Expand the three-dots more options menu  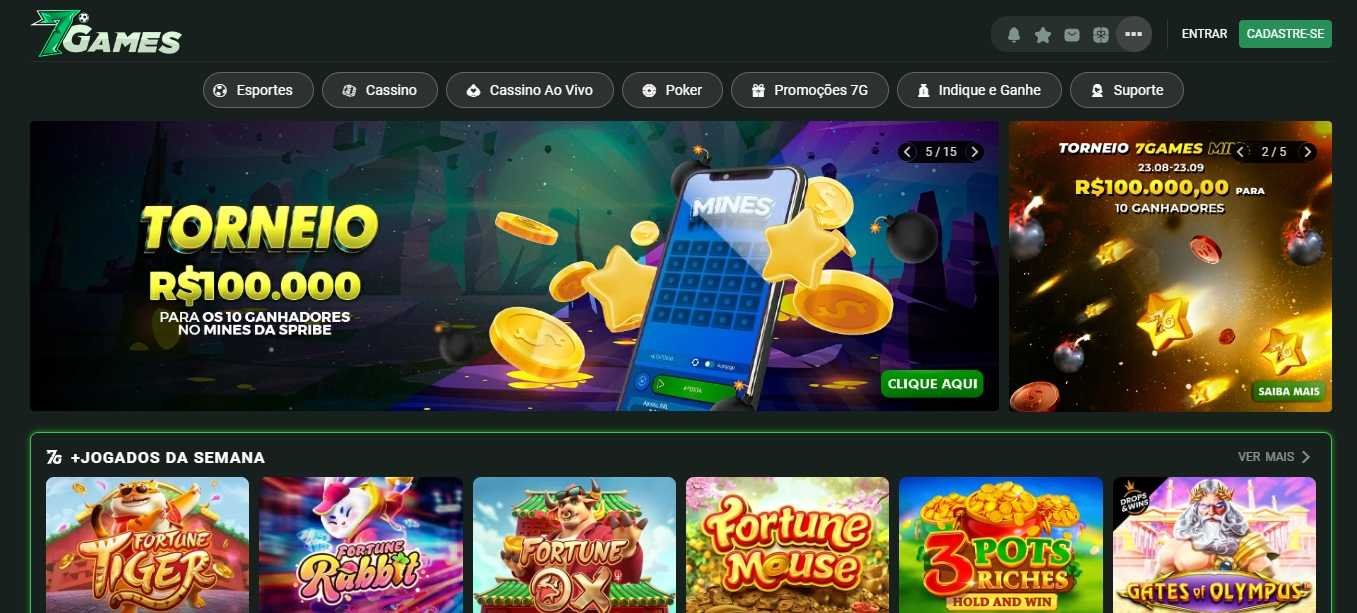point(1133,34)
